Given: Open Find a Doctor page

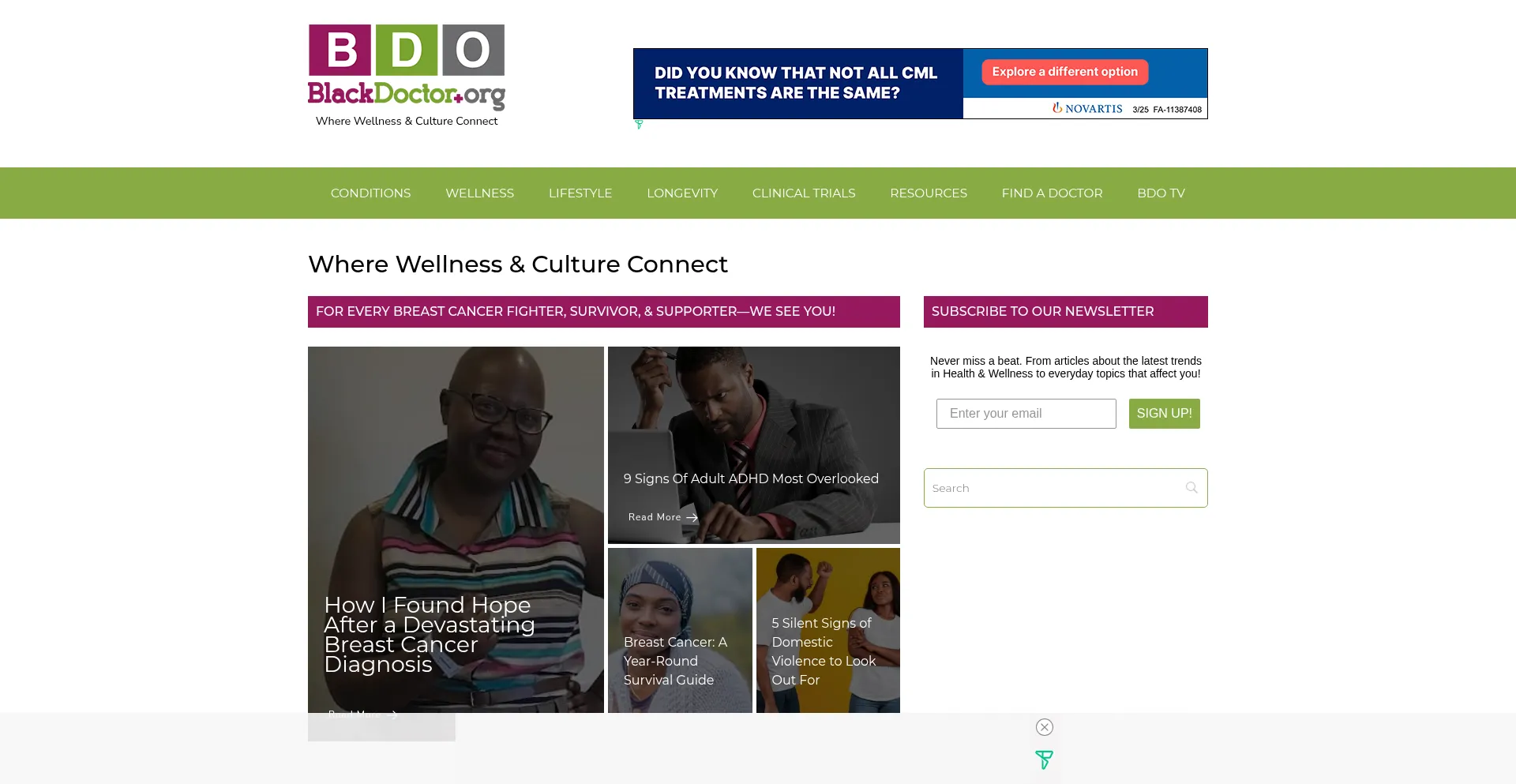Looking at the screenshot, I should coord(1052,193).
